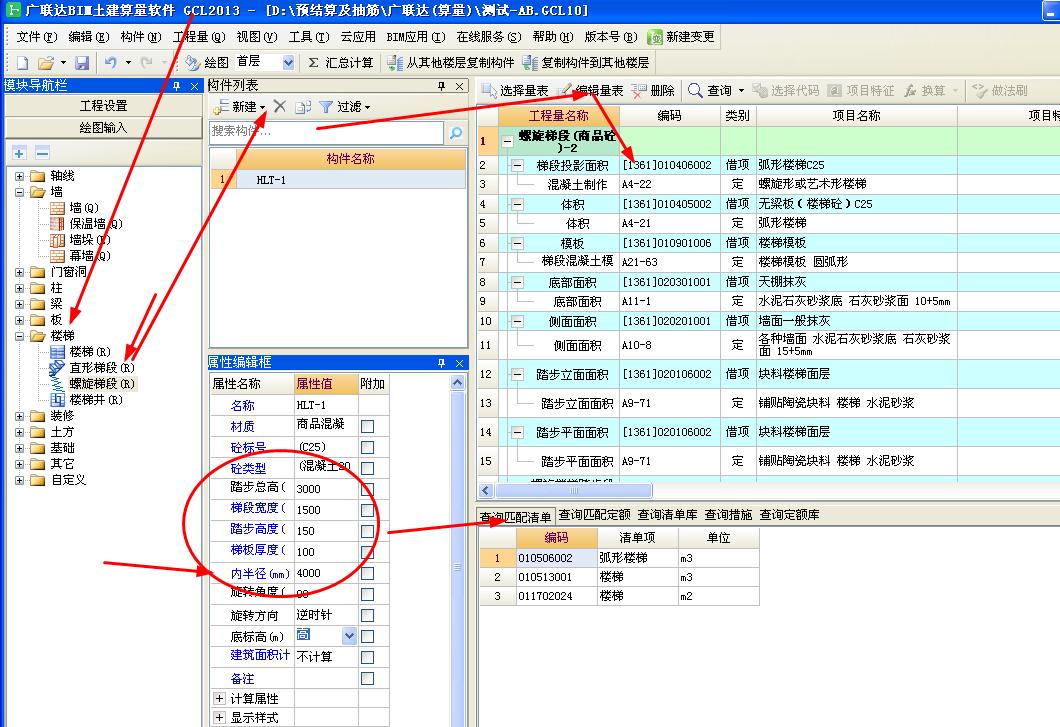Toggle the 砼标号 附加 checkbox

click(368, 447)
